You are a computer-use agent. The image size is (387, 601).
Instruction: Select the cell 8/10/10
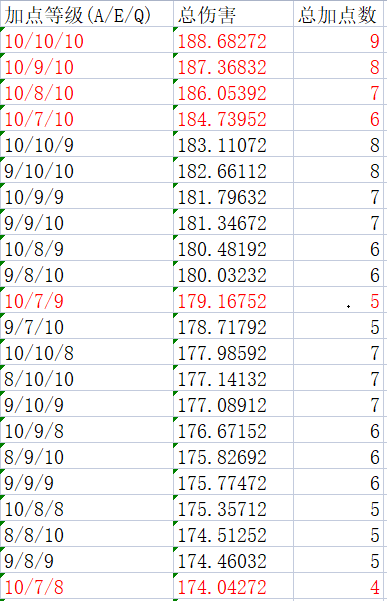[x=87, y=379]
